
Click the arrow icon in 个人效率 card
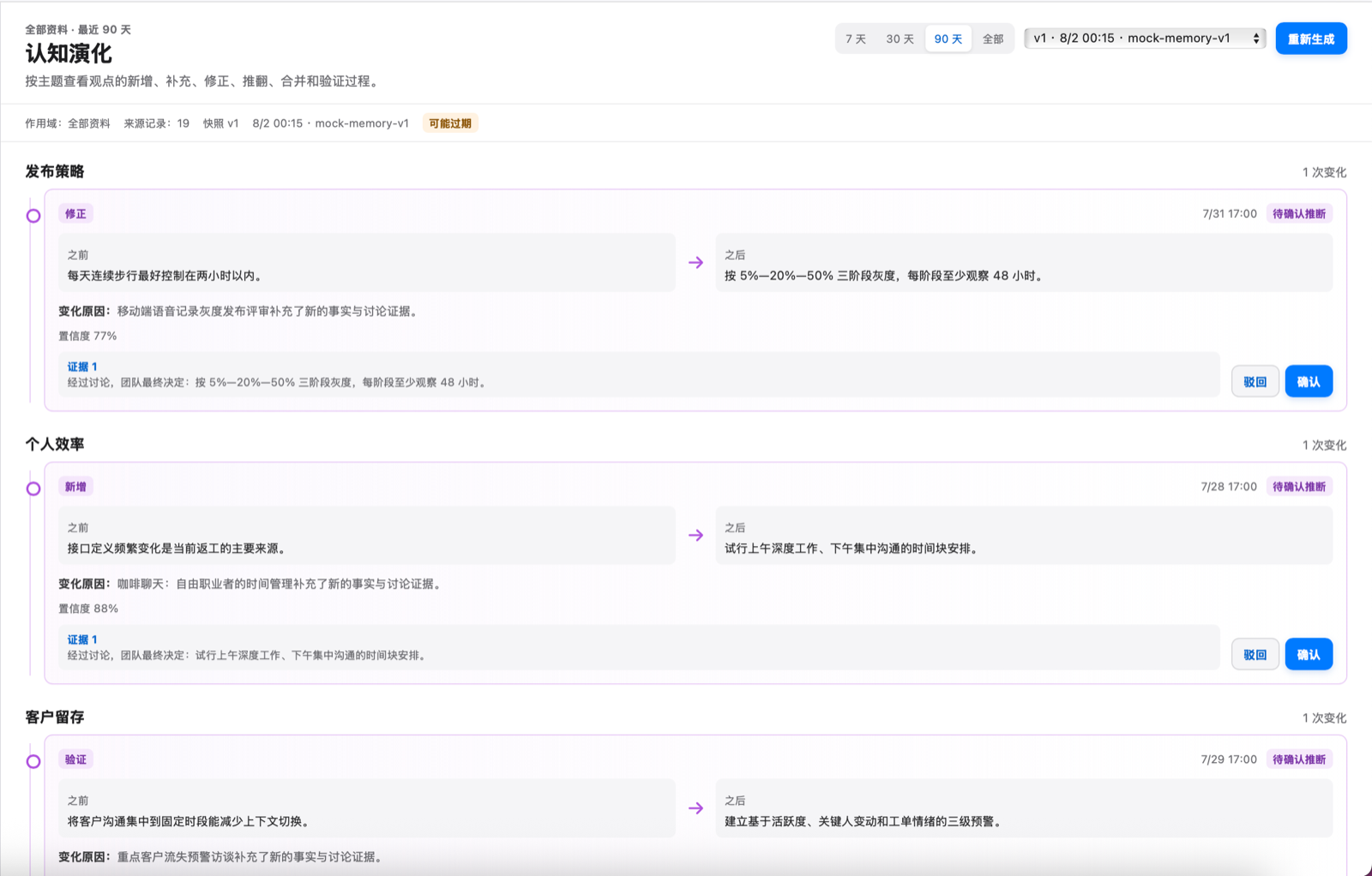point(695,535)
